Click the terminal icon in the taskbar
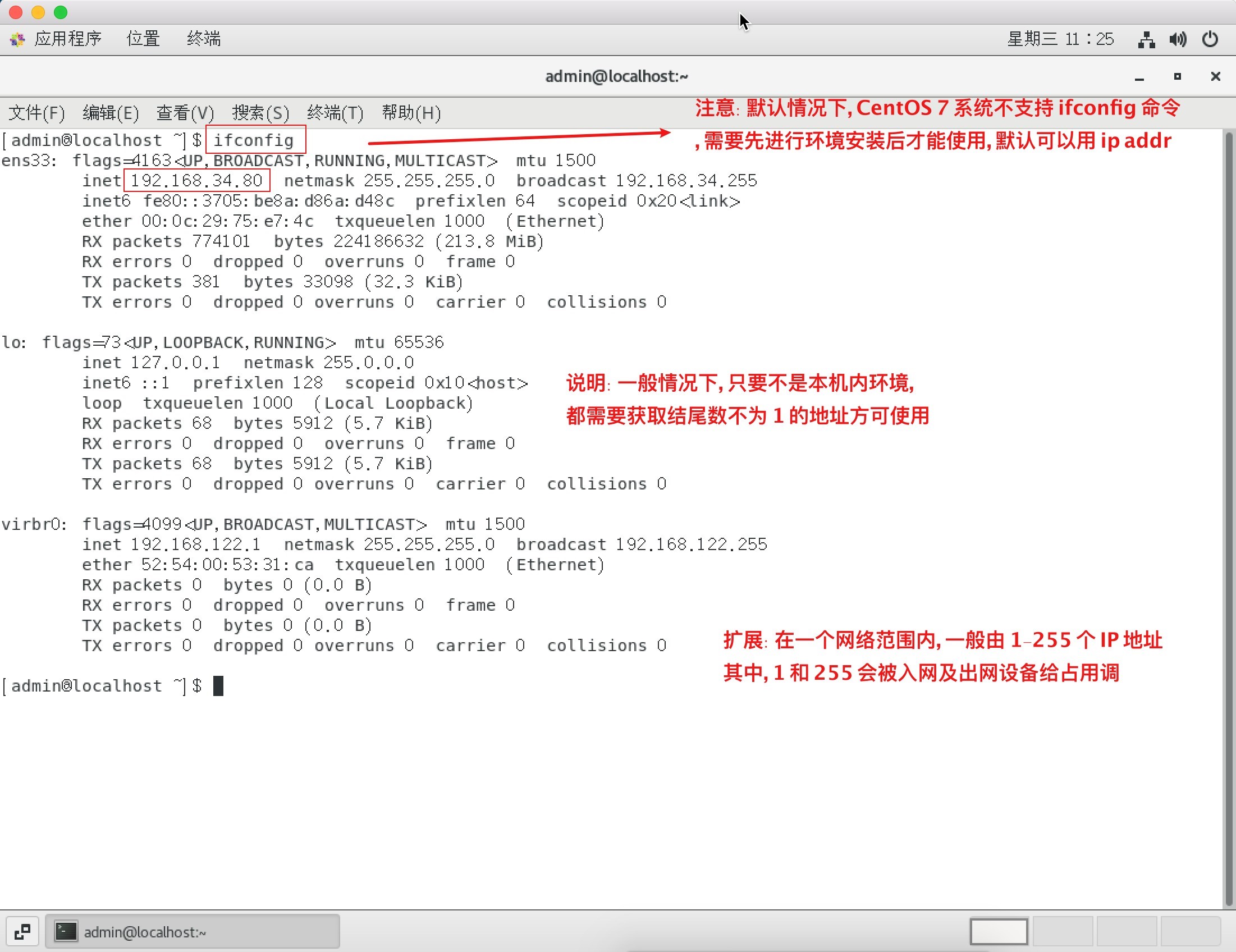The width and height of the screenshot is (1236, 952). point(66,932)
